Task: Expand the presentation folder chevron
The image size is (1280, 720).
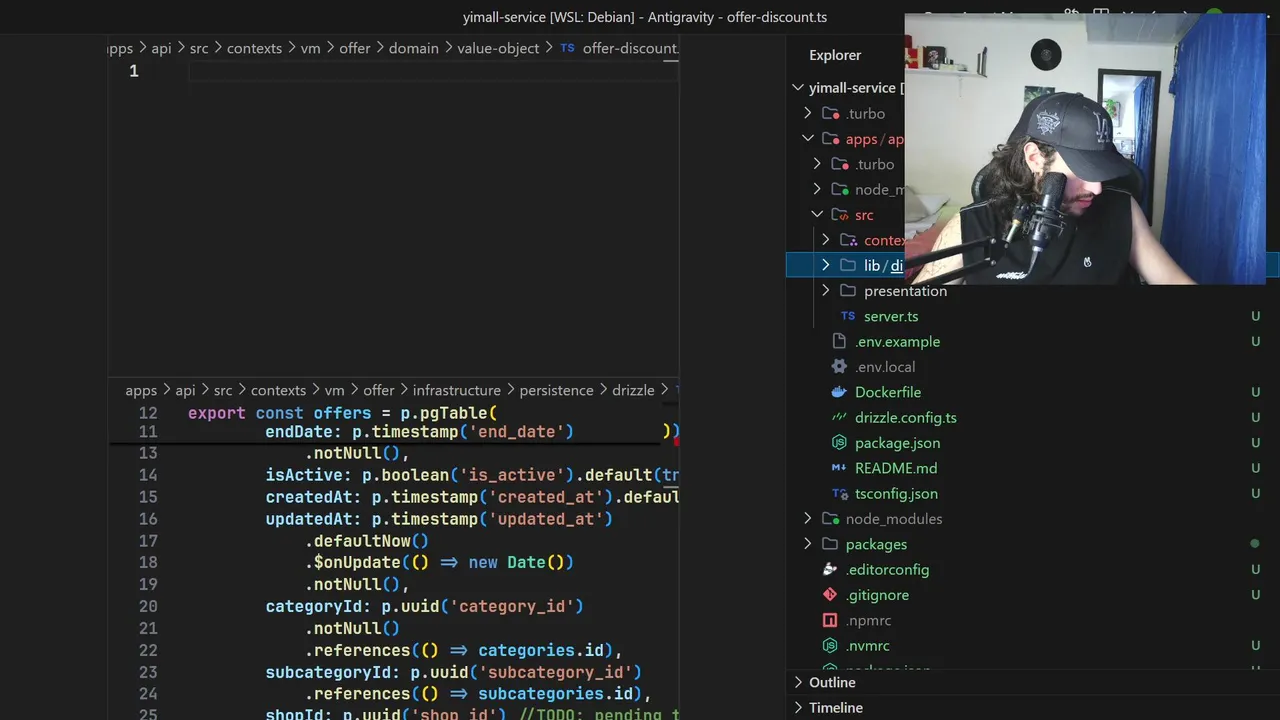Action: point(825,291)
